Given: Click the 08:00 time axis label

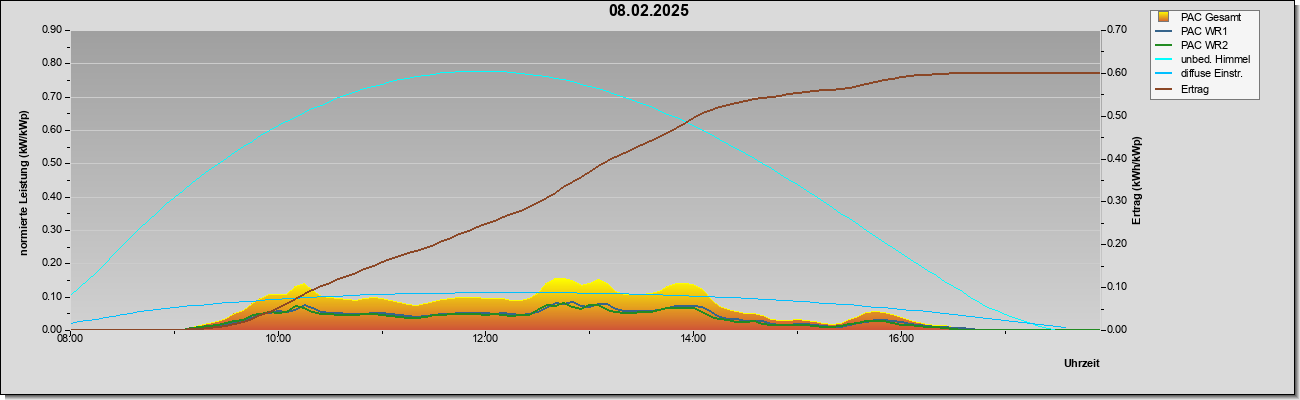Looking at the screenshot, I should click(x=70, y=339).
